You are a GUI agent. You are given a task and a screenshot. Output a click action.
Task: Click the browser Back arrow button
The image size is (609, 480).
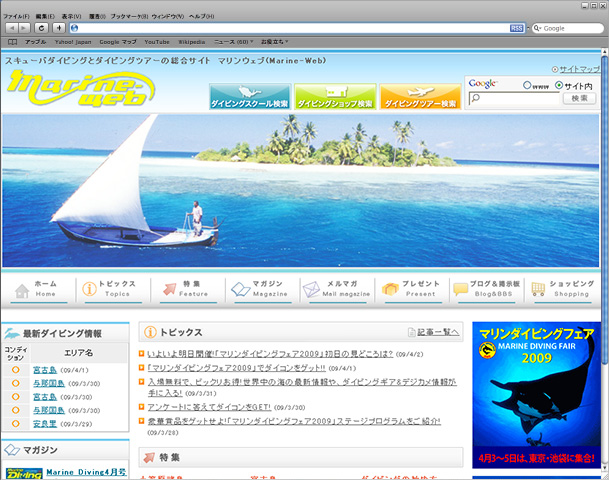pos(12,28)
